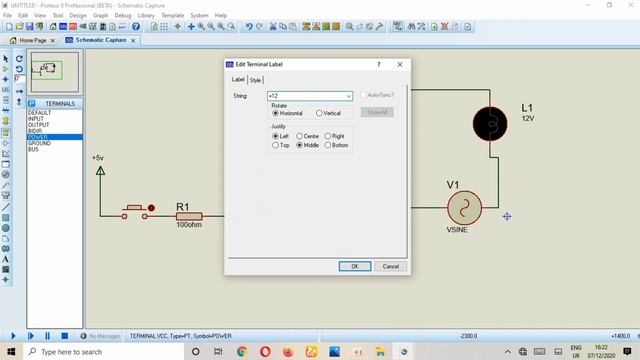Image resolution: width=640 pixels, height=360 pixels.
Task: Click the Save Project floppy icon
Action: click(29, 27)
